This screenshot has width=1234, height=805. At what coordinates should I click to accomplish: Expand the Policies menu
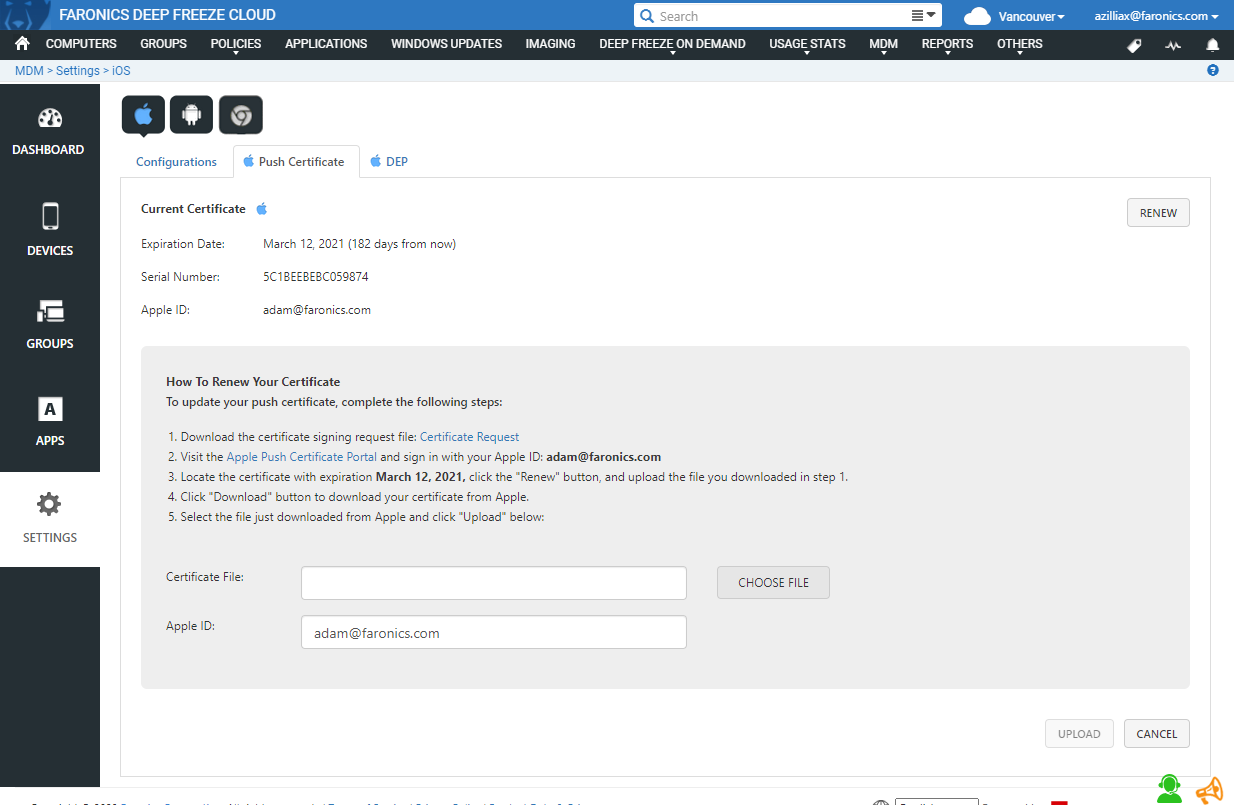[x=236, y=44]
